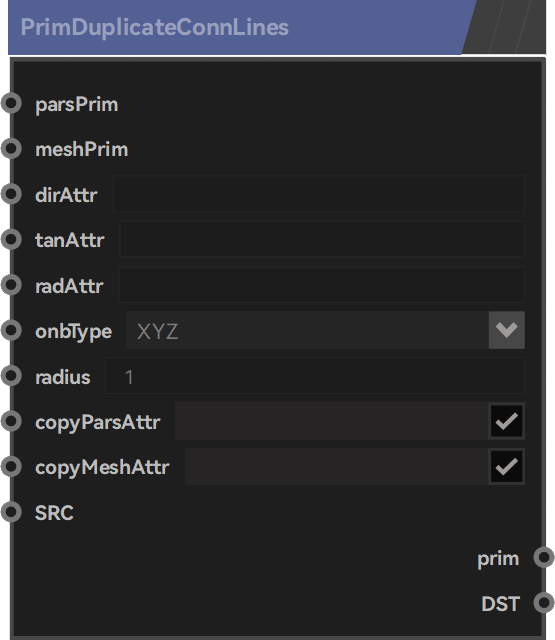The height and width of the screenshot is (640, 555).
Task: Click the radAttr input socket
Action: pos(11,284)
